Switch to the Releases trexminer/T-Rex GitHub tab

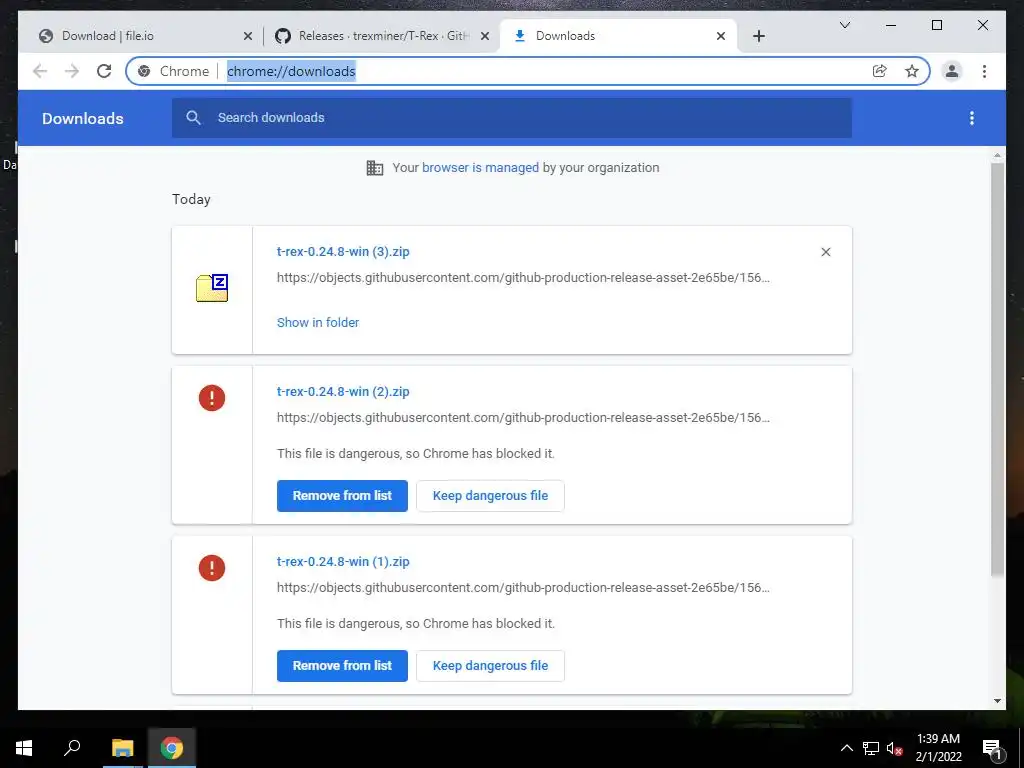click(383, 36)
